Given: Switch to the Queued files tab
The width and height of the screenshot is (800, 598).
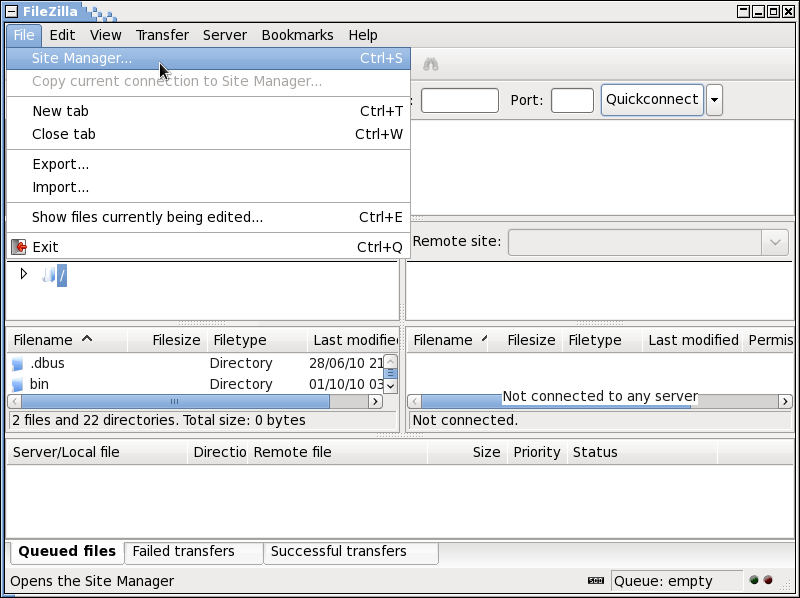Looking at the screenshot, I should (x=67, y=552).
